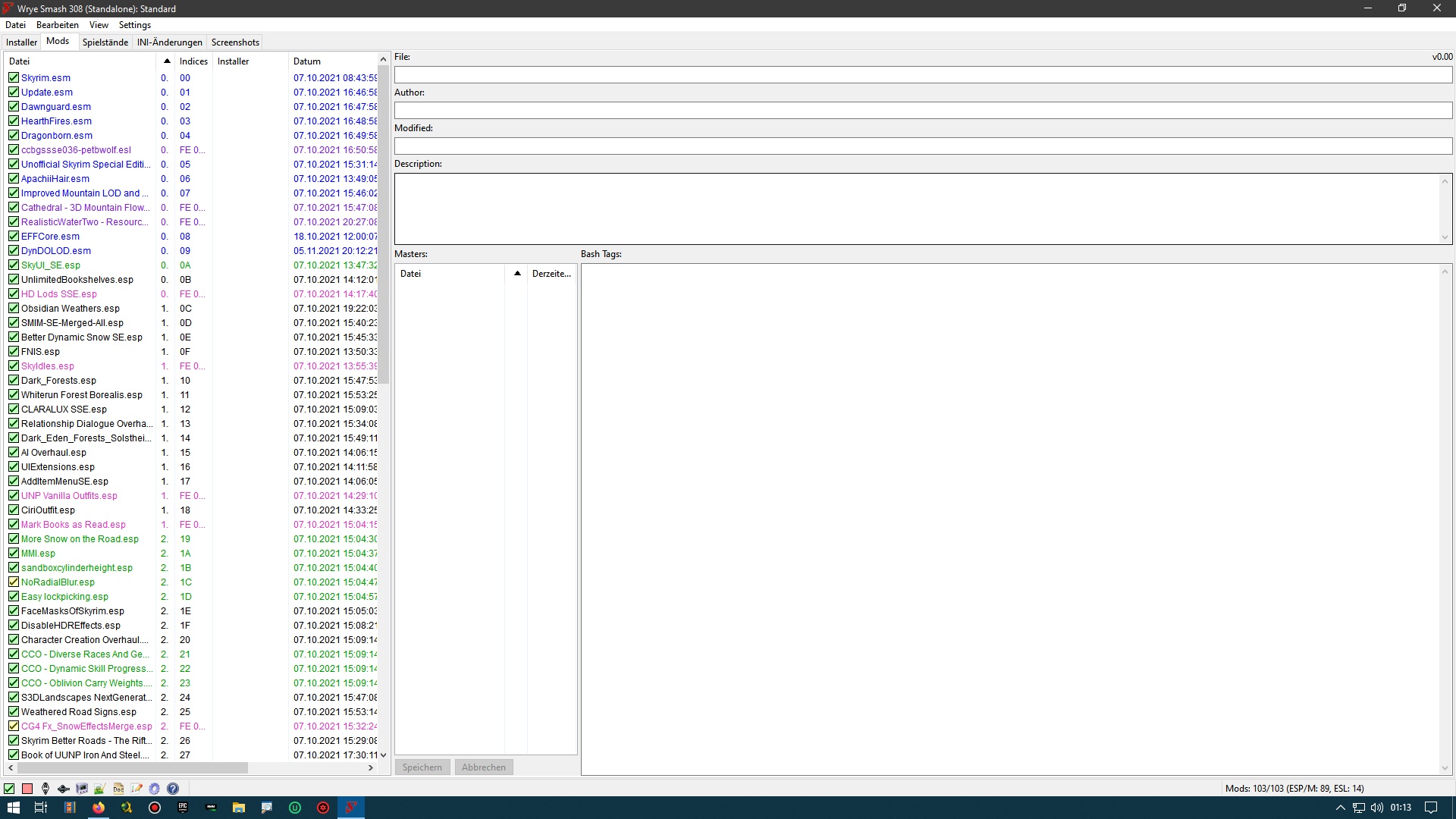Click the green checkmark status bar icon

(9, 789)
